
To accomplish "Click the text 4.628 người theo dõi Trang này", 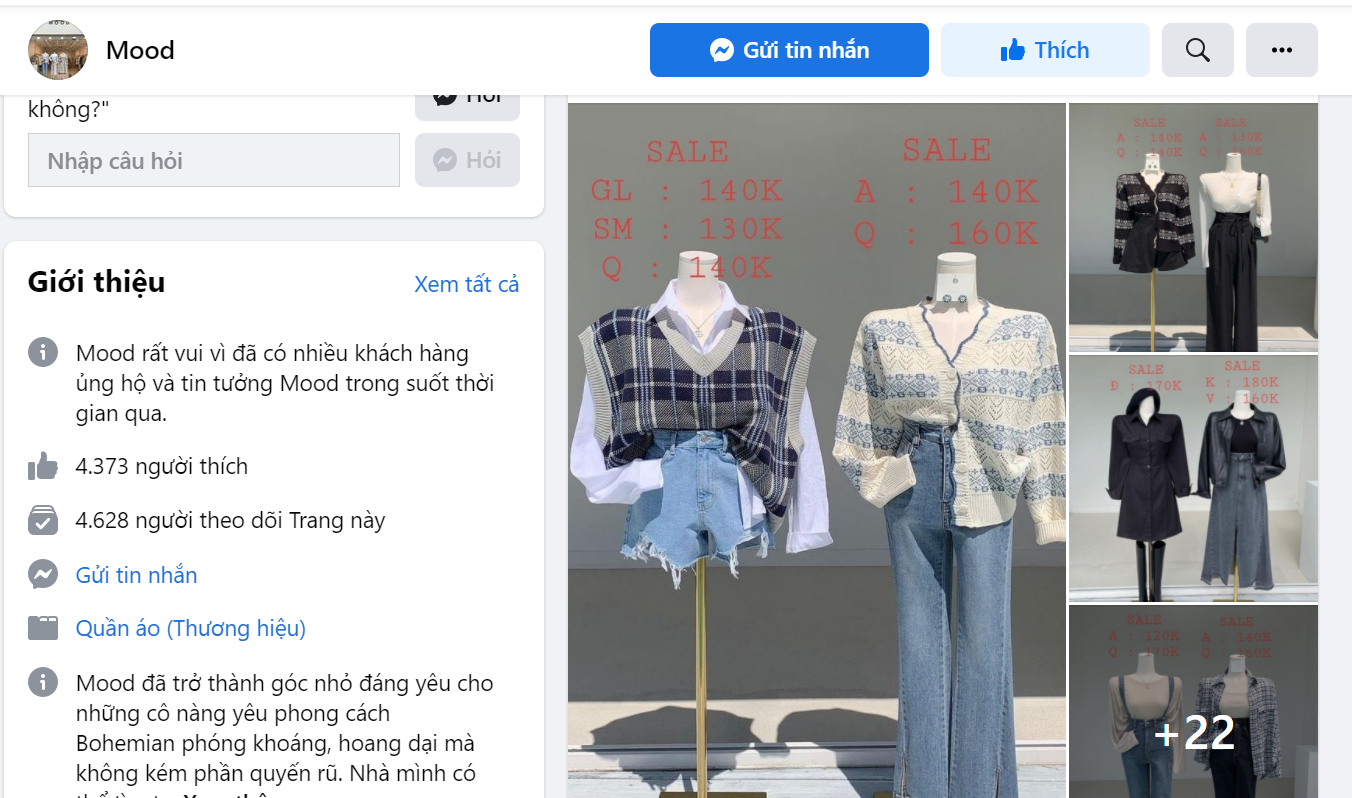I will (231, 520).
